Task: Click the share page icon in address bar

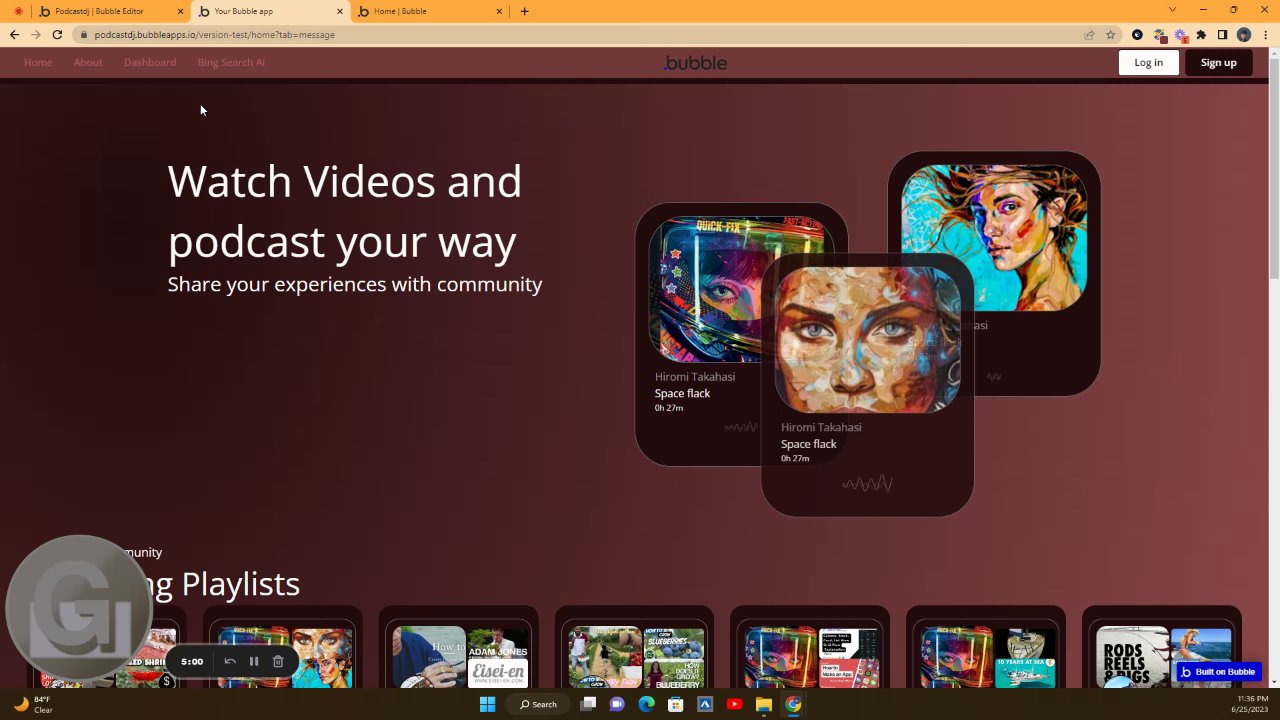Action: (x=1089, y=34)
